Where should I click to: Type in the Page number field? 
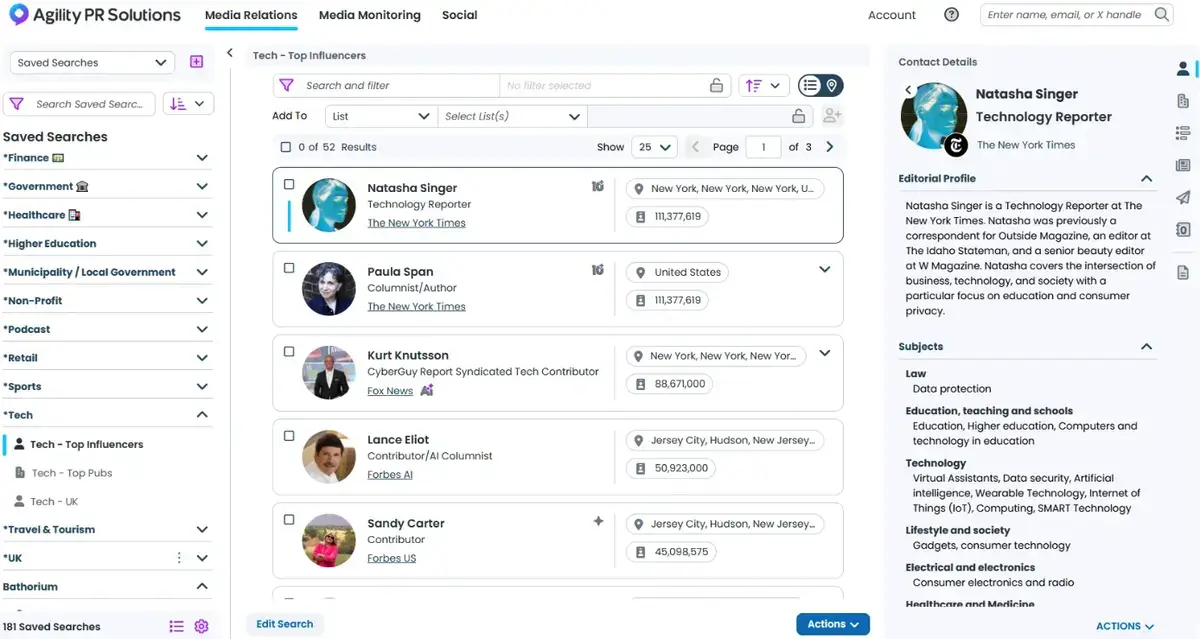pyautogui.click(x=763, y=146)
